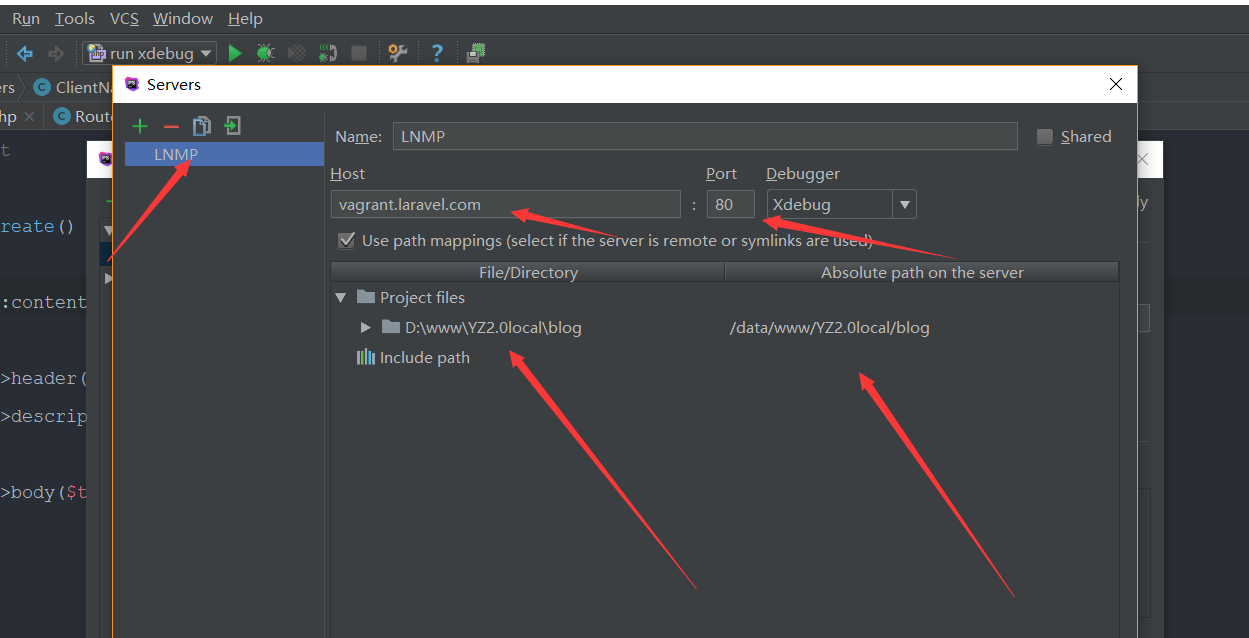Click the /data/www/YZ2.0local/blog server path cell
1249x638 pixels.
pos(830,327)
